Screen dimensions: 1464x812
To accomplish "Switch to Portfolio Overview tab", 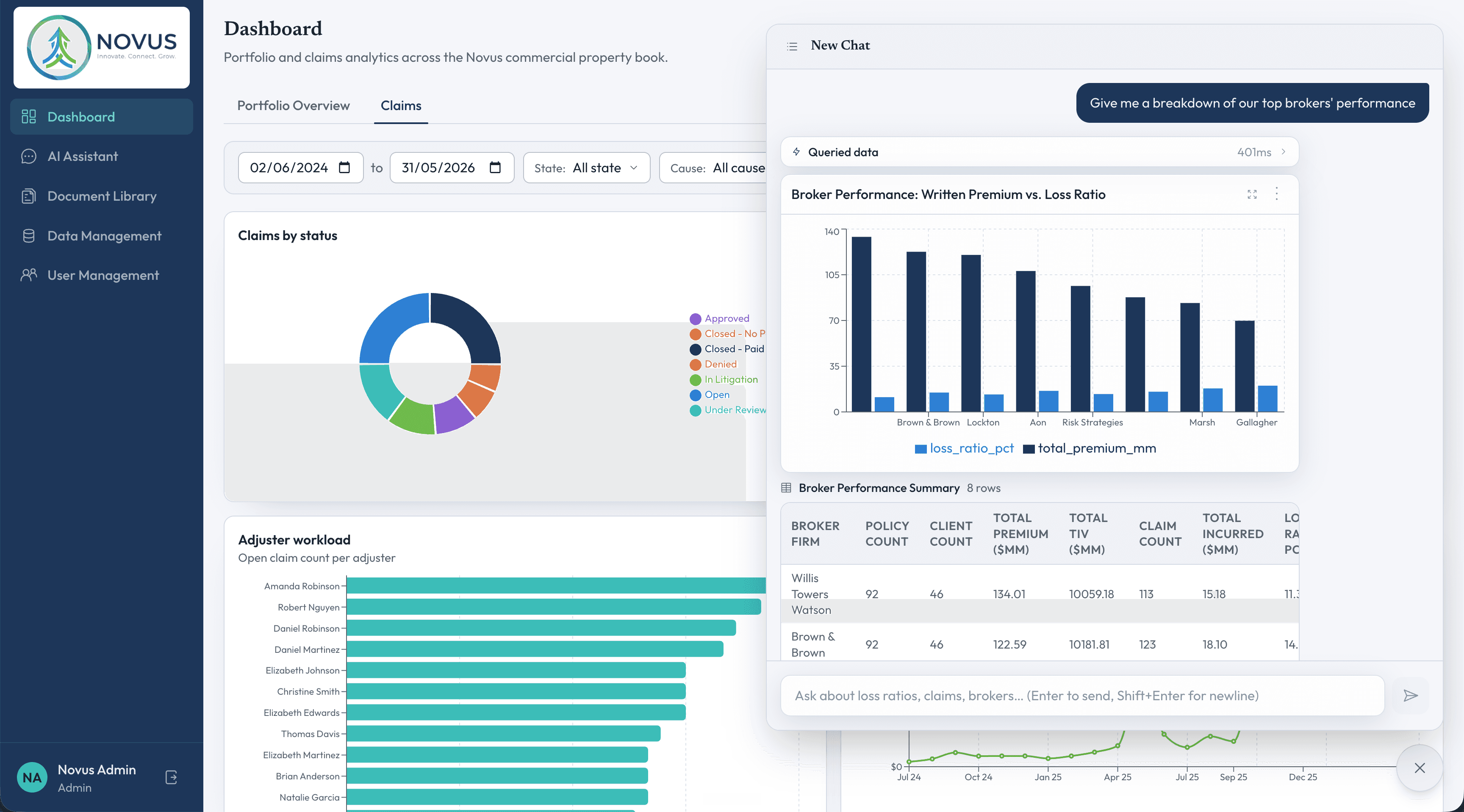I will pyautogui.click(x=293, y=105).
